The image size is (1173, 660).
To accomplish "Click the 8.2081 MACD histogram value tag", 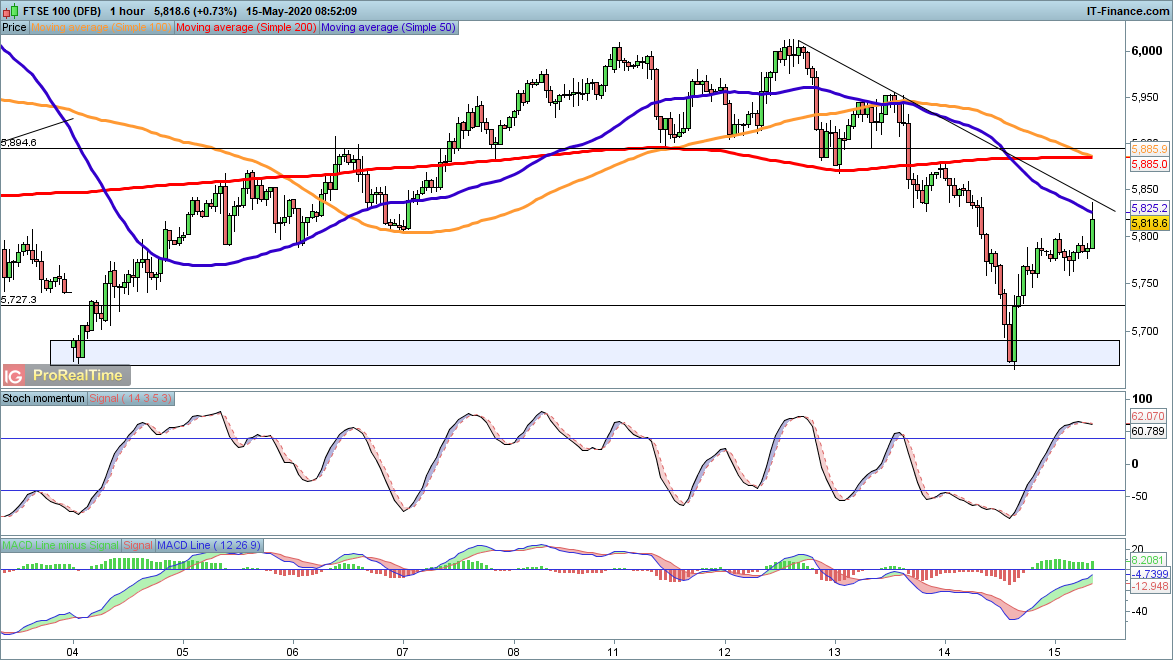I will pyautogui.click(x=1148, y=560).
